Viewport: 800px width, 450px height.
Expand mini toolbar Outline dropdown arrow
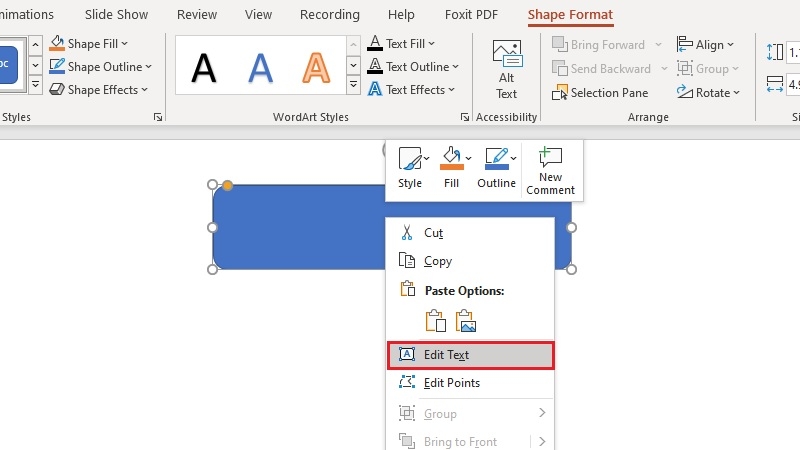click(x=513, y=158)
